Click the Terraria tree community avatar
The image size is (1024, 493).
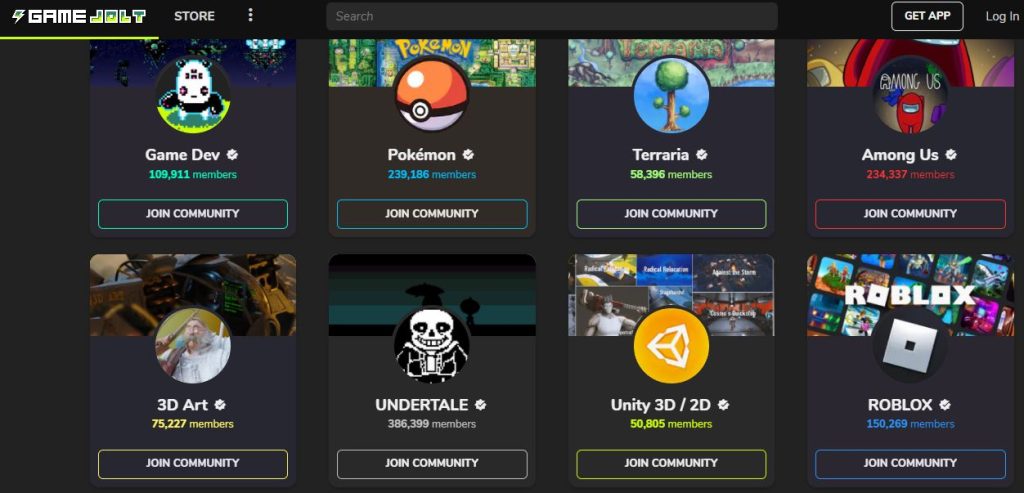tap(671, 95)
